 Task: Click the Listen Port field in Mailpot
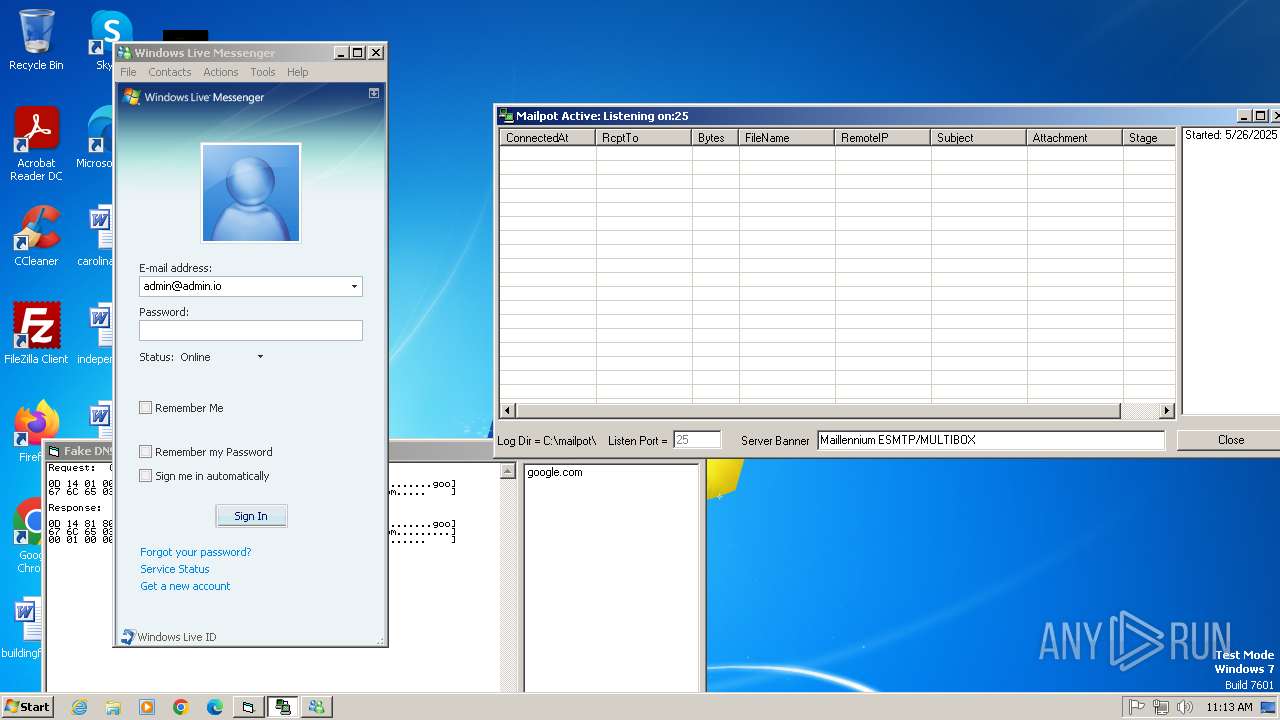(697, 440)
